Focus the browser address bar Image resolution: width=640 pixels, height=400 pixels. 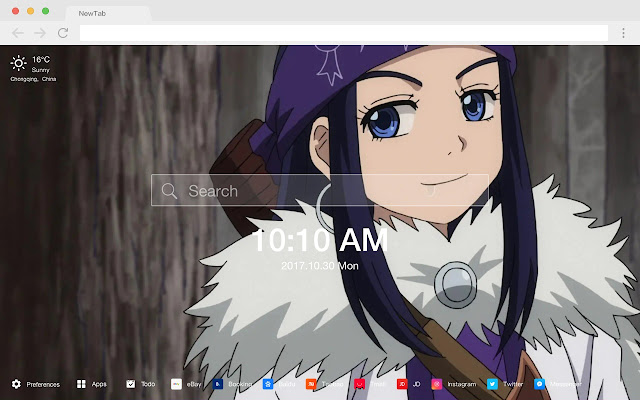344,33
